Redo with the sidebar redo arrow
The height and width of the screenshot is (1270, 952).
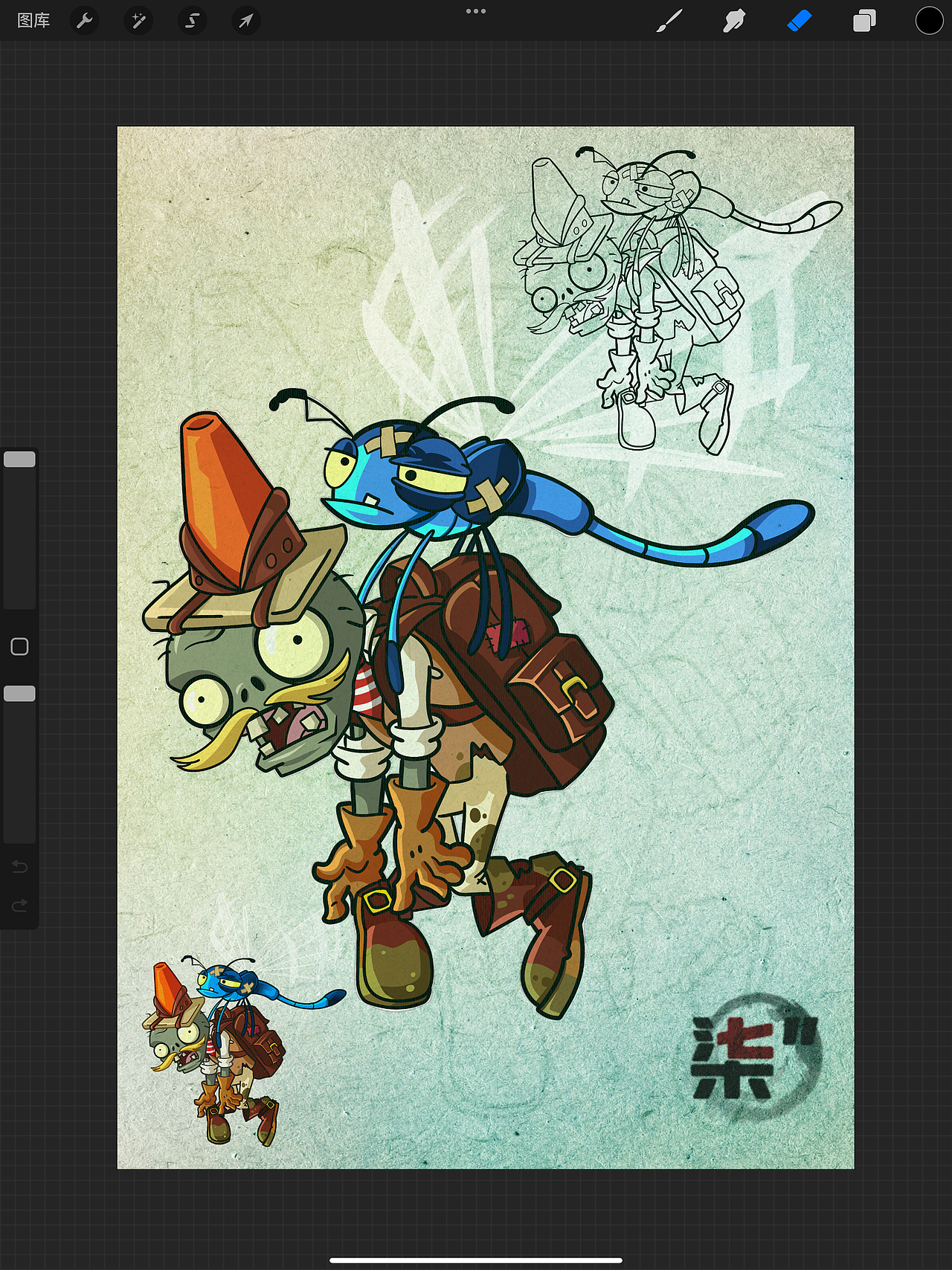point(19,905)
